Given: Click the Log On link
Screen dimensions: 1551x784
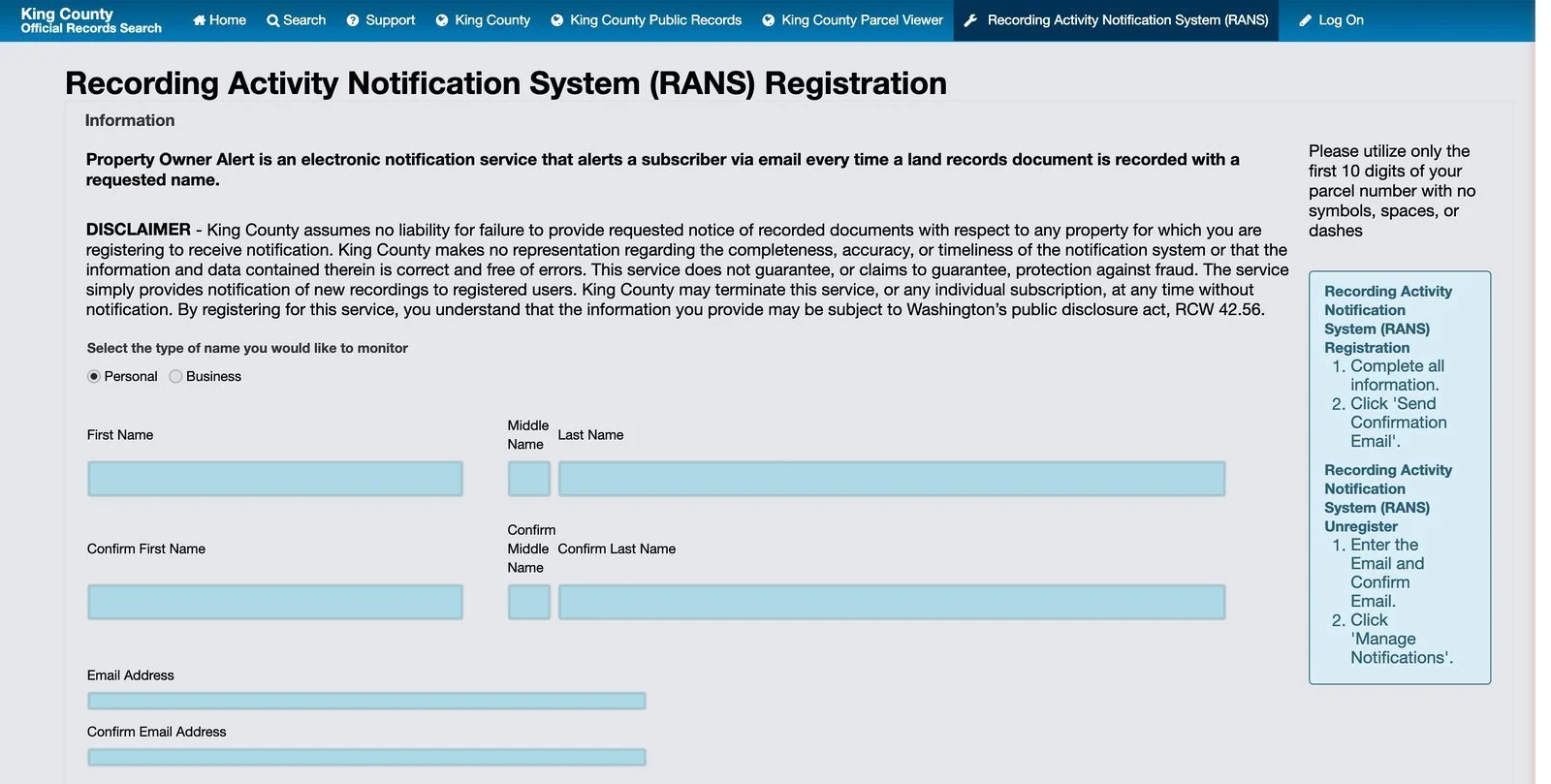Looking at the screenshot, I should [1331, 20].
